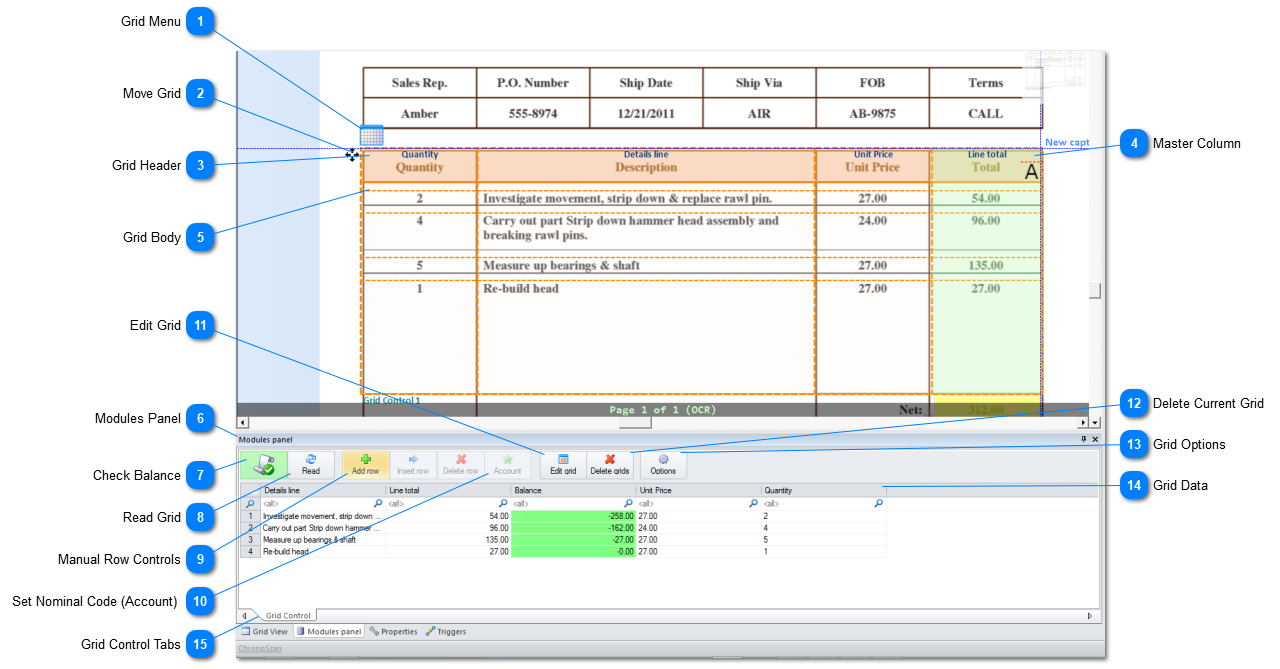This screenshot has width=1280, height=669.
Task: Click the Read grid icon
Action: (x=310, y=464)
